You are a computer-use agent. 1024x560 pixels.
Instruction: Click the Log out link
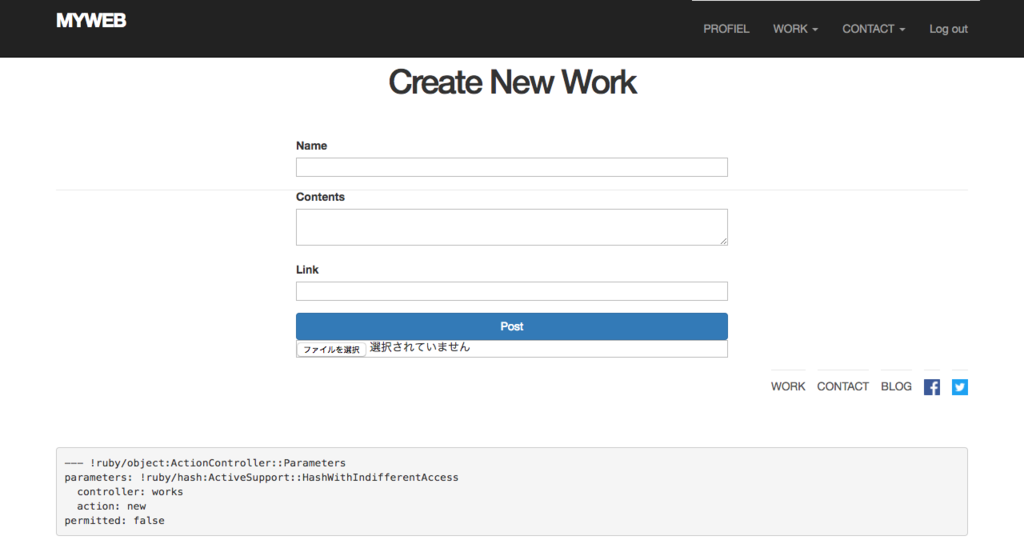coord(948,29)
